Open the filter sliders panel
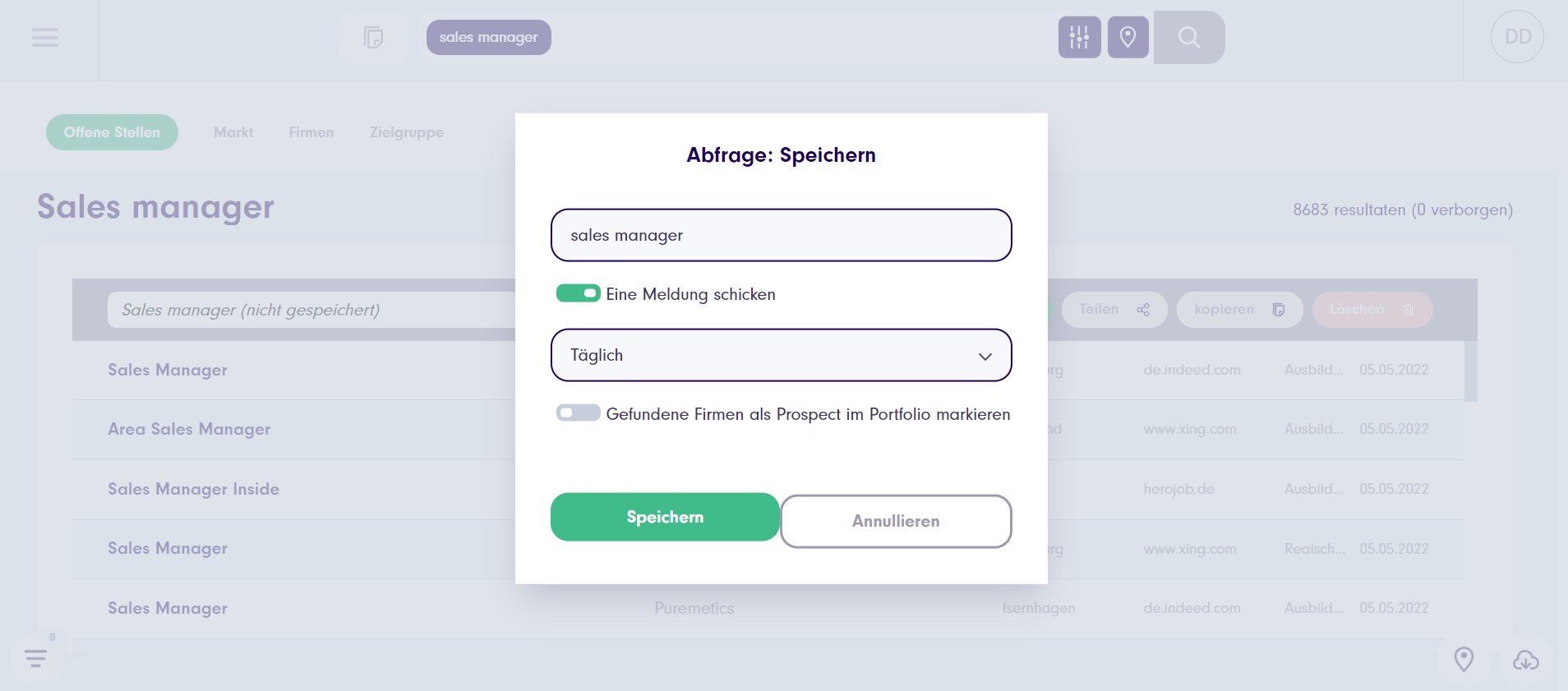The height and width of the screenshot is (691, 1568). (x=1079, y=38)
